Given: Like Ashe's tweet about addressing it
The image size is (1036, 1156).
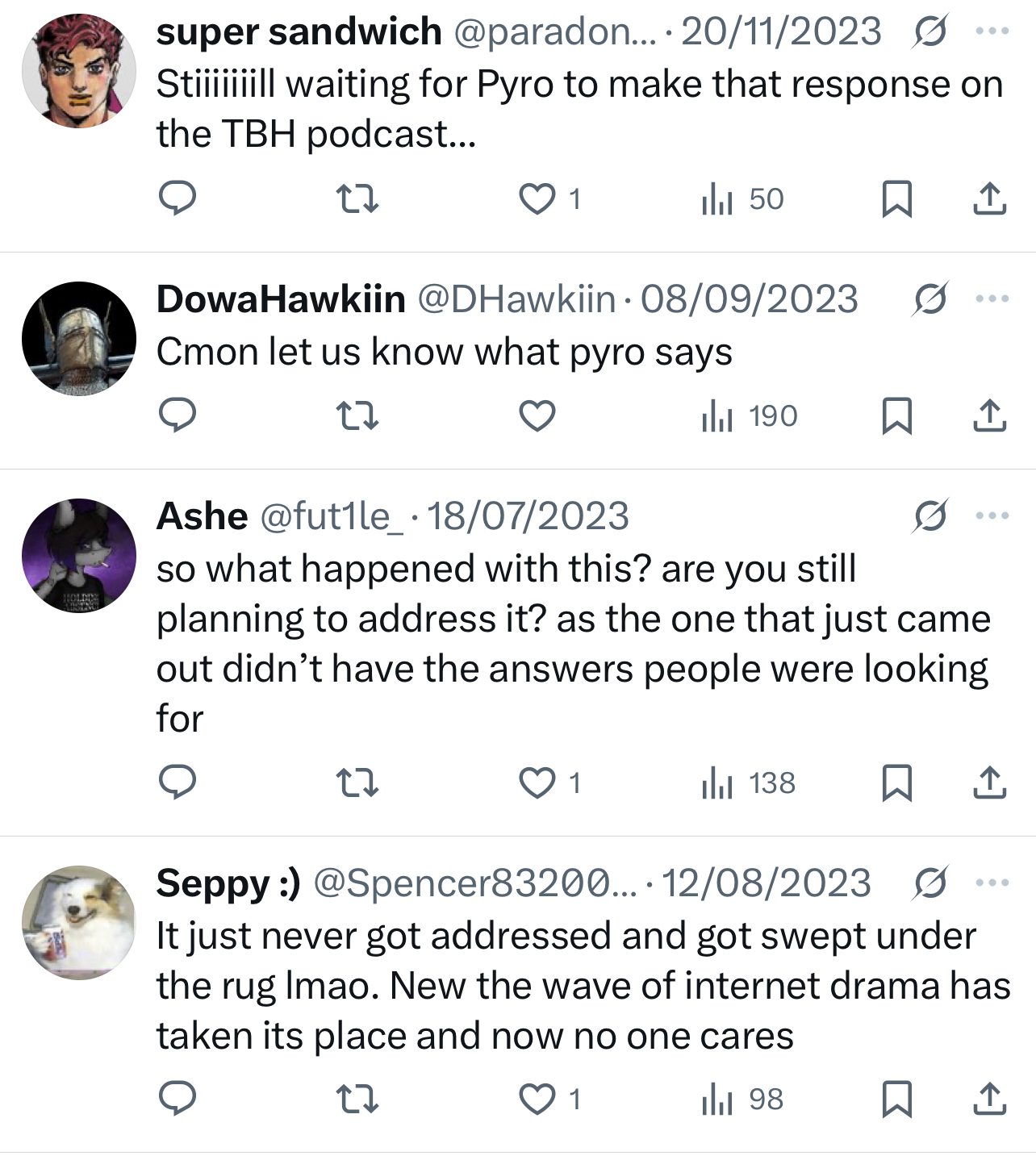Looking at the screenshot, I should pyautogui.click(x=537, y=782).
